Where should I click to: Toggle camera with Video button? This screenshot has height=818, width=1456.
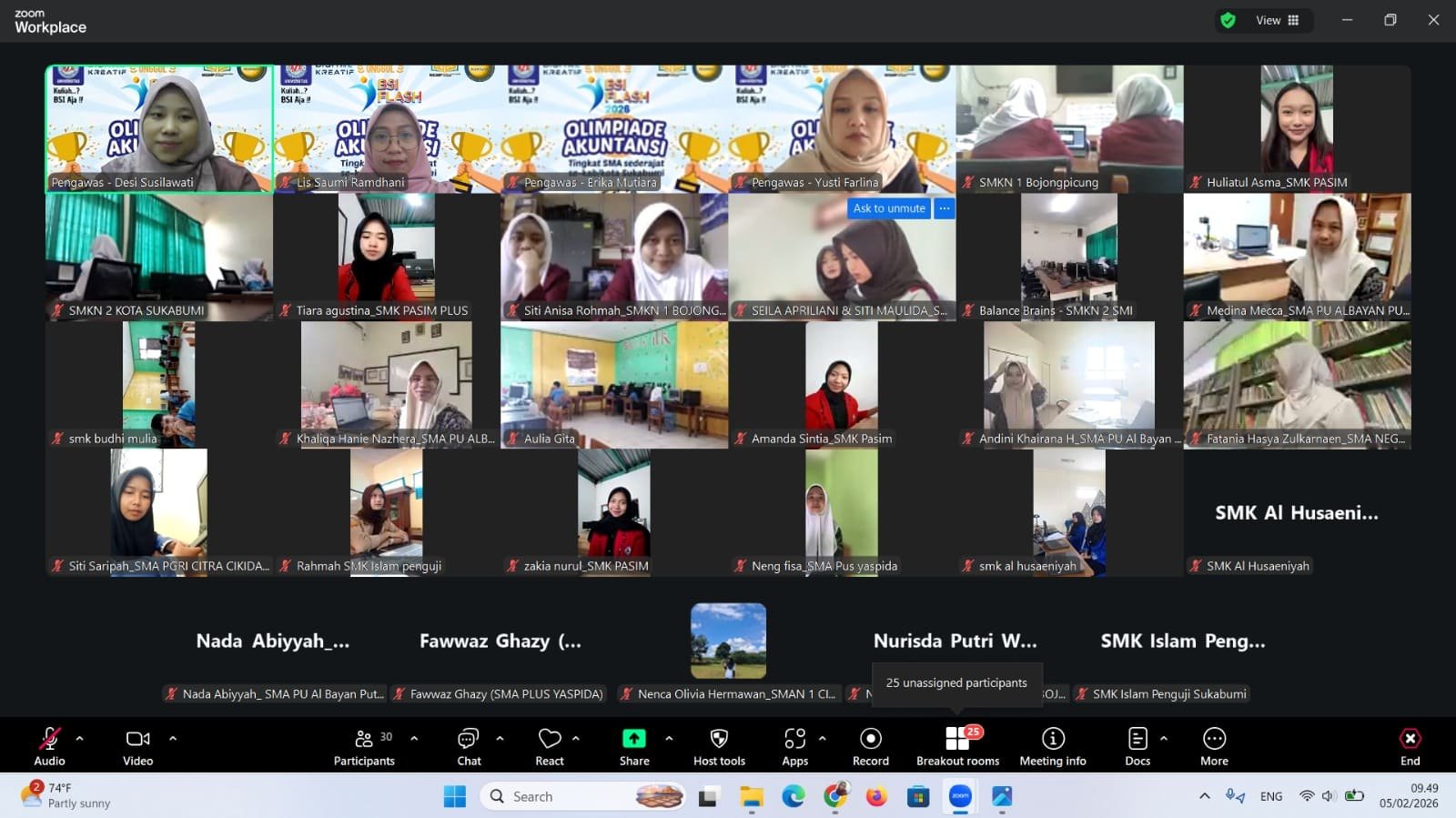[x=137, y=746]
